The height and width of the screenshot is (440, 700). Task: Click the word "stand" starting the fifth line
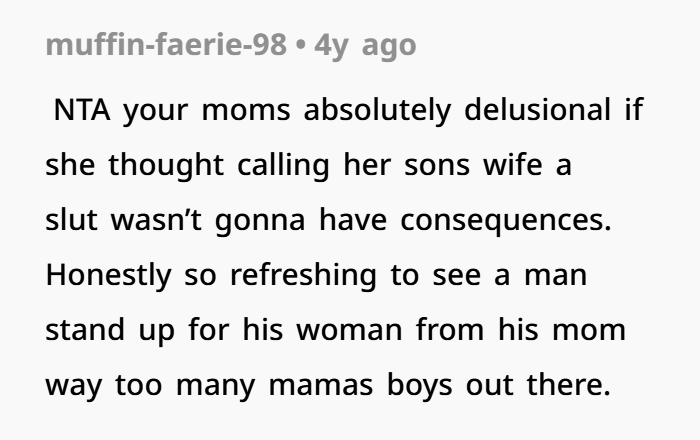click(x=80, y=328)
